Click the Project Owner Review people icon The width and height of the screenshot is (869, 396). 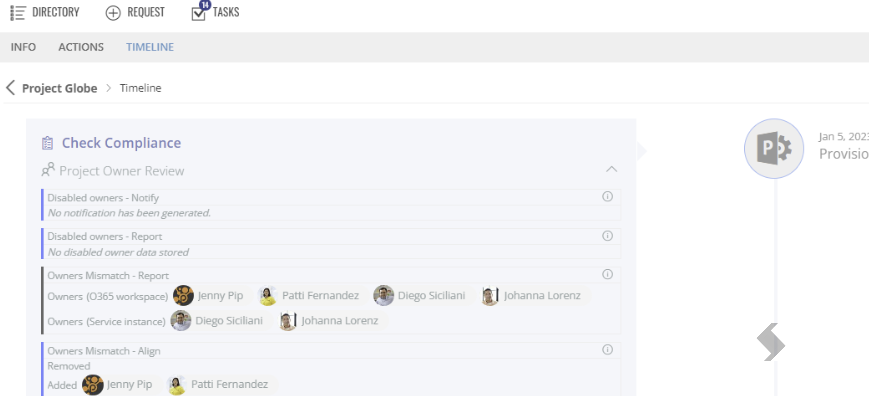click(x=48, y=169)
